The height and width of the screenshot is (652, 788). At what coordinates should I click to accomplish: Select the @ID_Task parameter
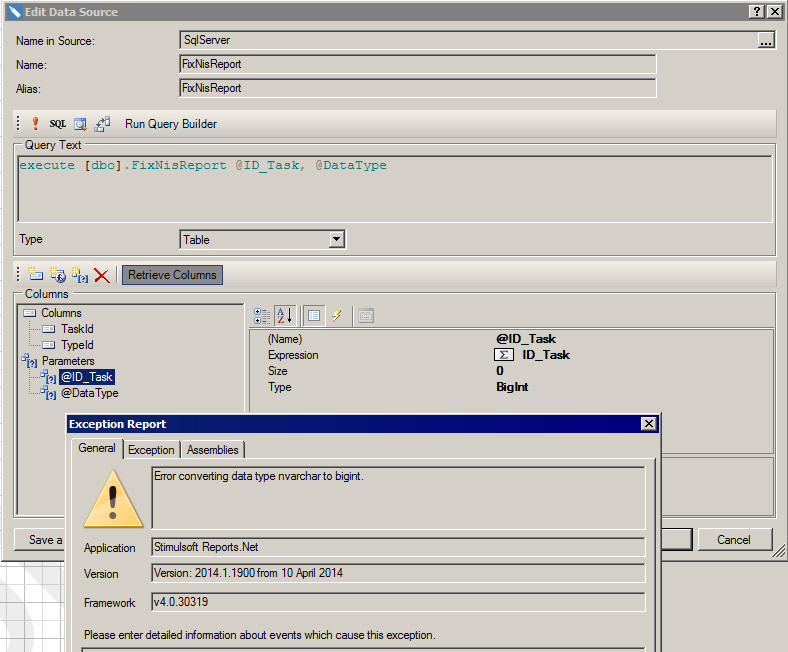[86, 377]
